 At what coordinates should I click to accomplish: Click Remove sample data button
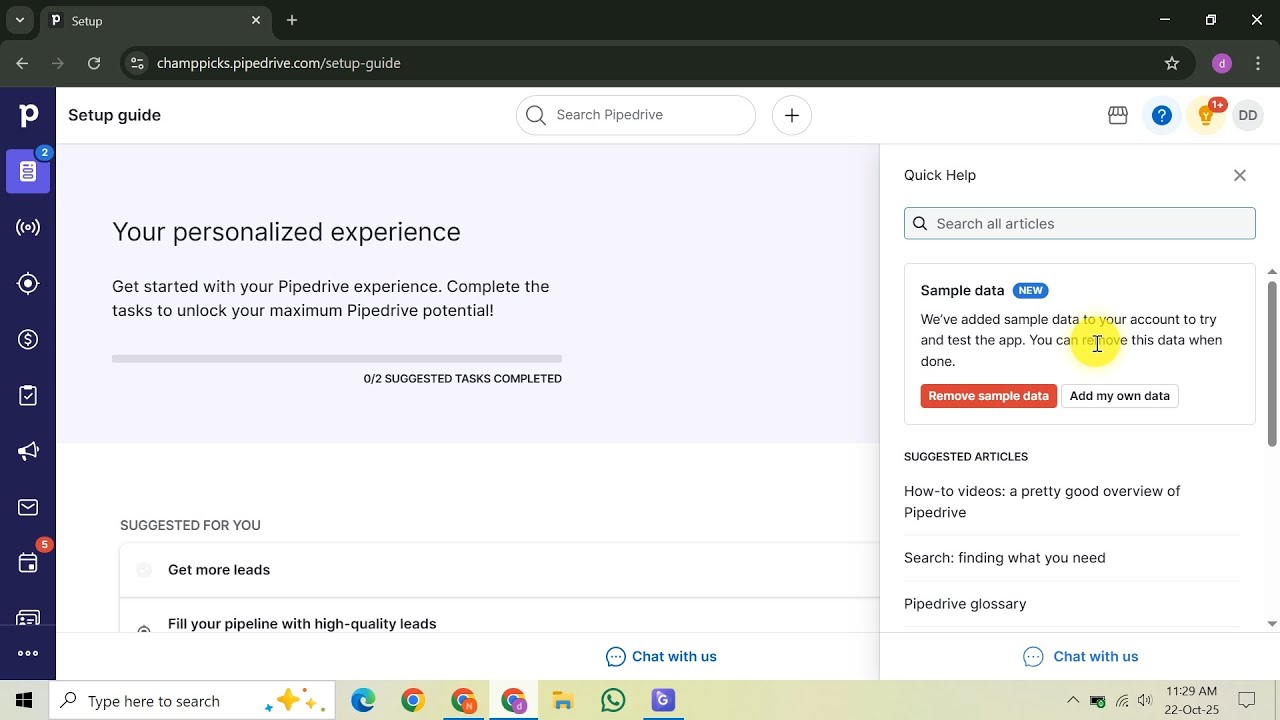(988, 396)
